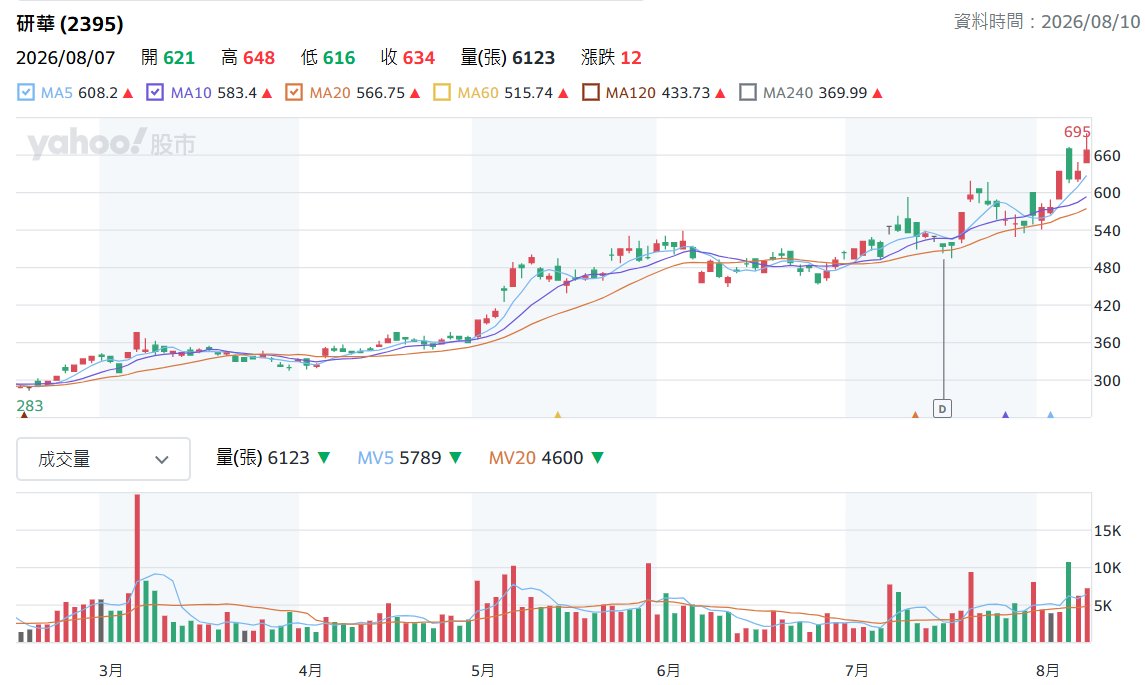Image resolution: width=1145 pixels, height=685 pixels.
Task: Click the 300 price axis label
Action: pos(1107,380)
